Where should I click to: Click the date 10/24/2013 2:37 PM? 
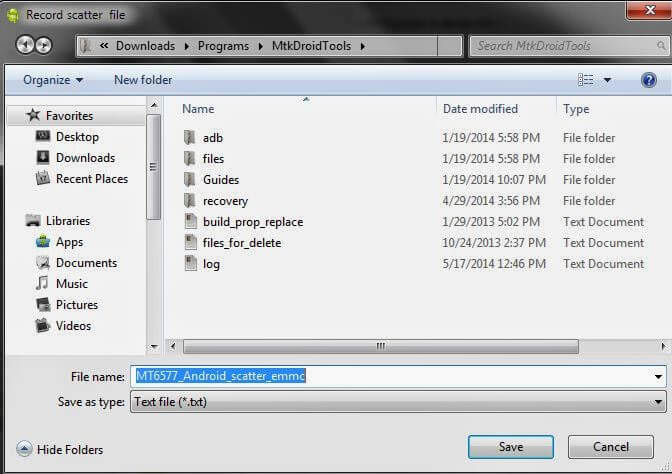click(x=494, y=243)
